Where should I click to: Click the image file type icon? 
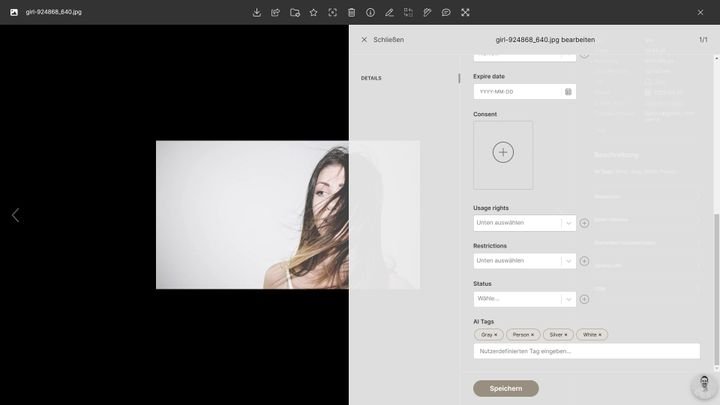(14, 12)
